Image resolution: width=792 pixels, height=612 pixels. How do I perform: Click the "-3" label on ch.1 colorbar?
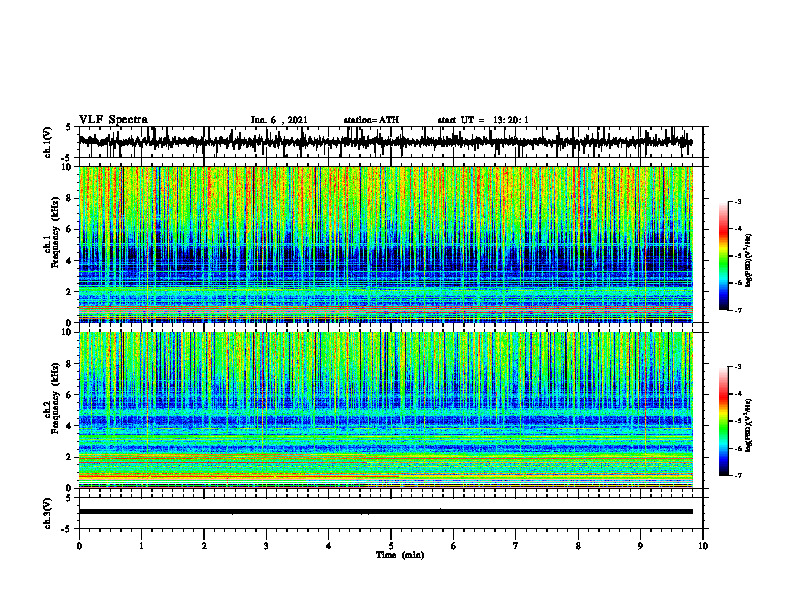[737, 201]
